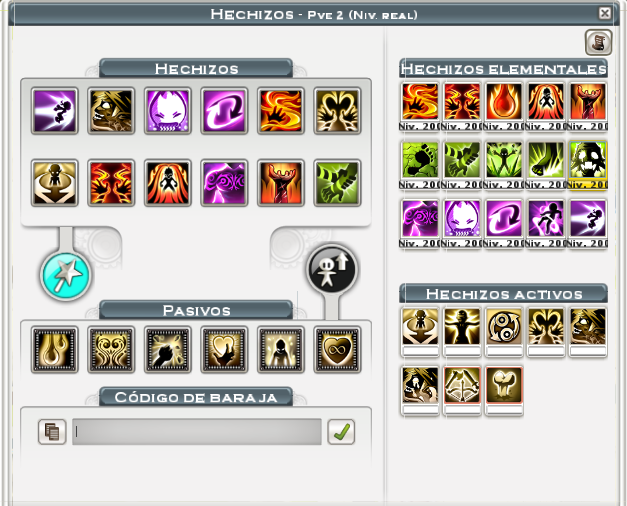Click the cyan magic wand circular button
The height and width of the screenshot is (506, 627).
(66, 275)
